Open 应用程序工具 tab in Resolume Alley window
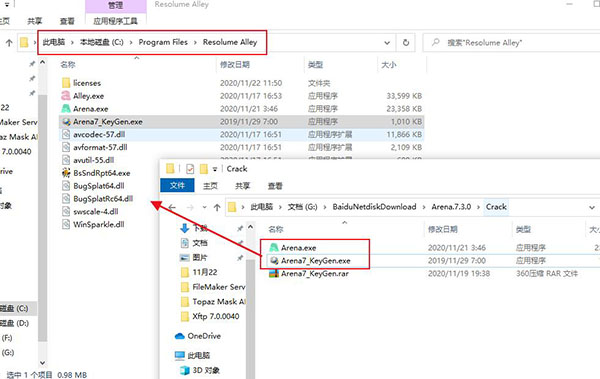600x379 pixels. [116, 21]
